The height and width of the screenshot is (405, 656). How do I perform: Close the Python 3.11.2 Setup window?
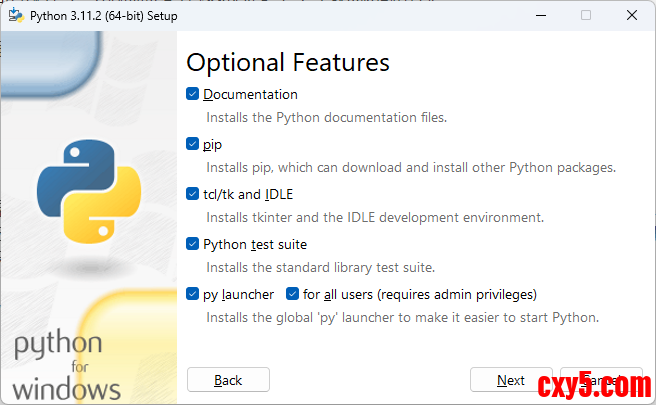(x=632, y=15)
